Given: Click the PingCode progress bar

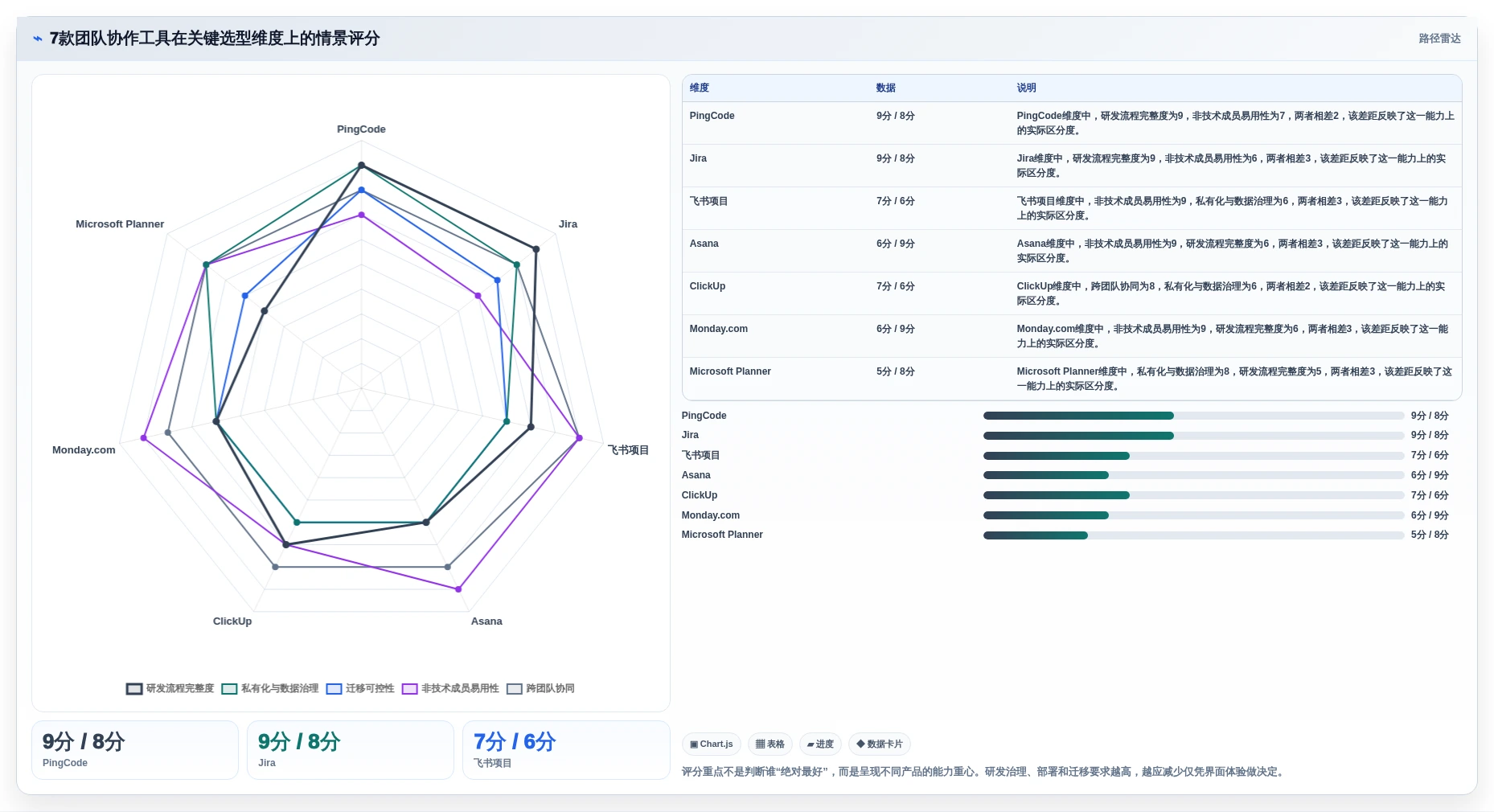Looking at the screenshot, I should coord(1193,416).
